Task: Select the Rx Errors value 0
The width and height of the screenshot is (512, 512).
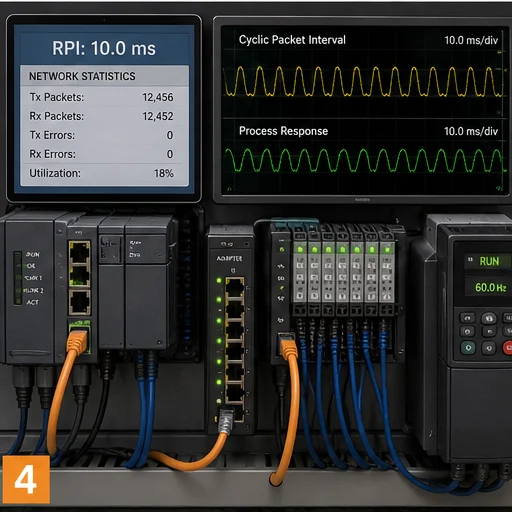Action: coord(170,154)
